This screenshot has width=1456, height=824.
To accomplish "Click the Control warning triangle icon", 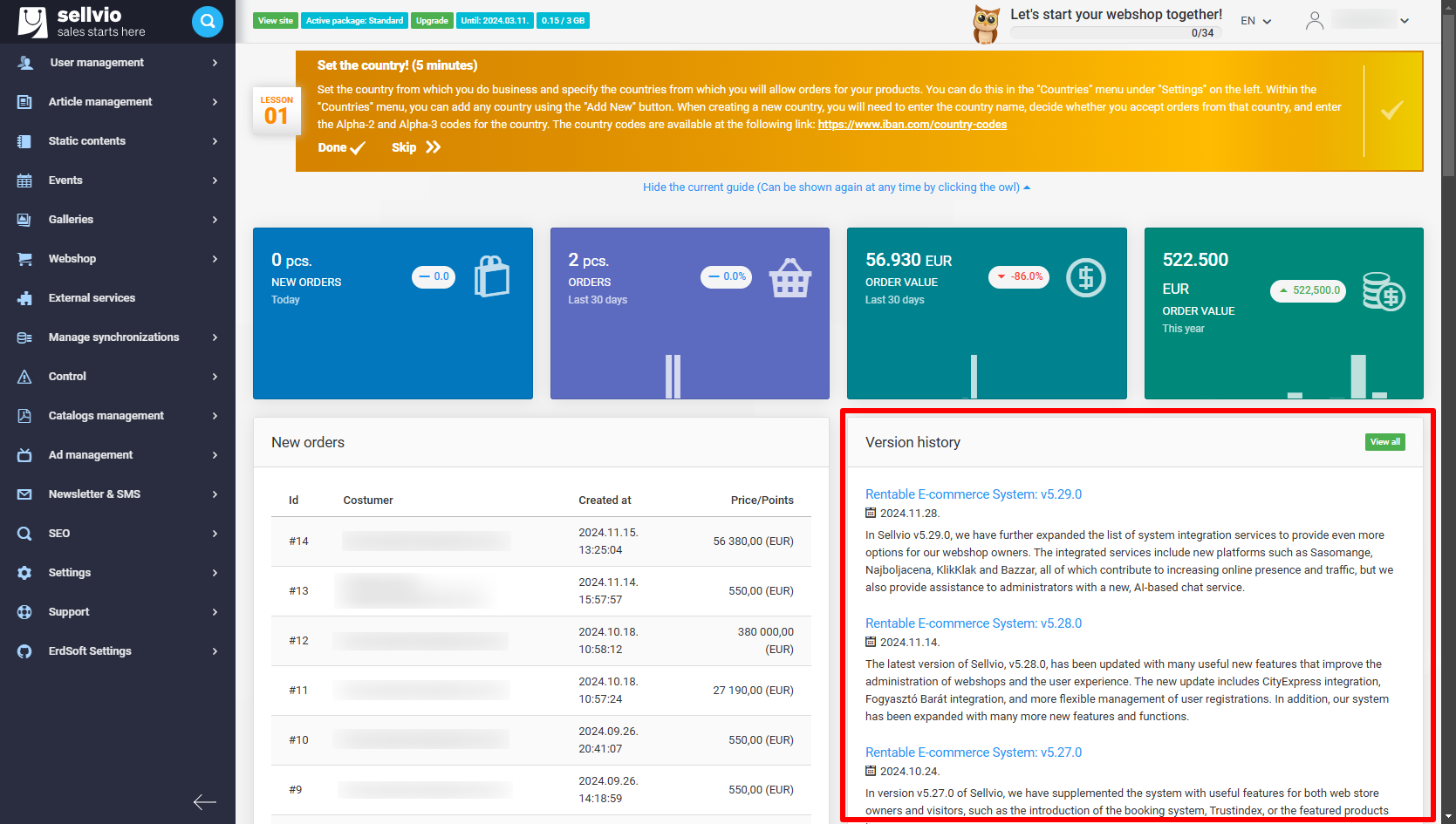I will point(24,376).
